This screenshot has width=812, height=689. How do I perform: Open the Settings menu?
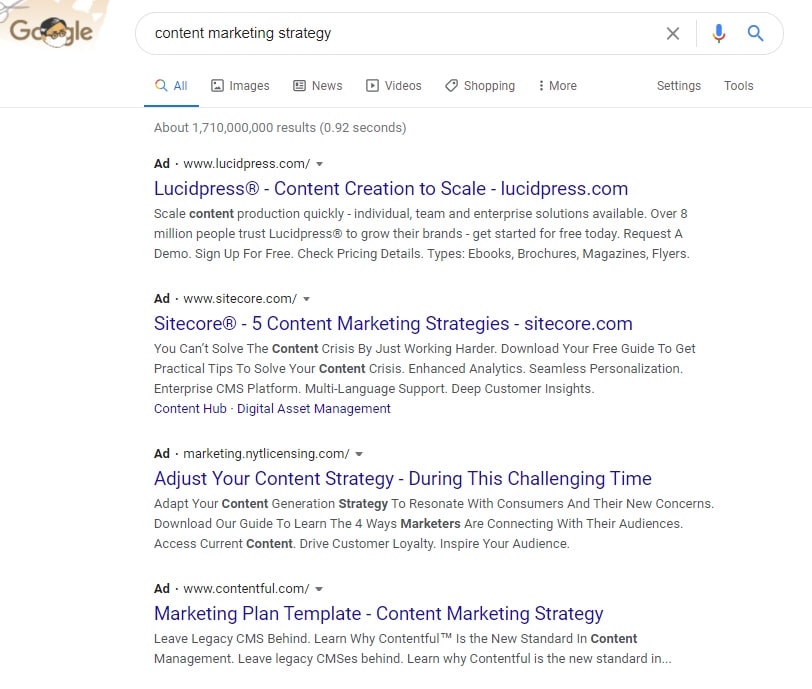point(679,86)
